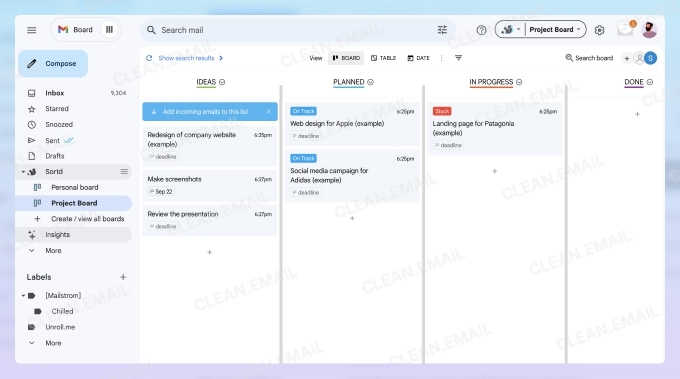Add a card to the DONE list
Image resolution: width=680 pixels, height=379 pixels.
pyautogui.click(x=637, y=114)
